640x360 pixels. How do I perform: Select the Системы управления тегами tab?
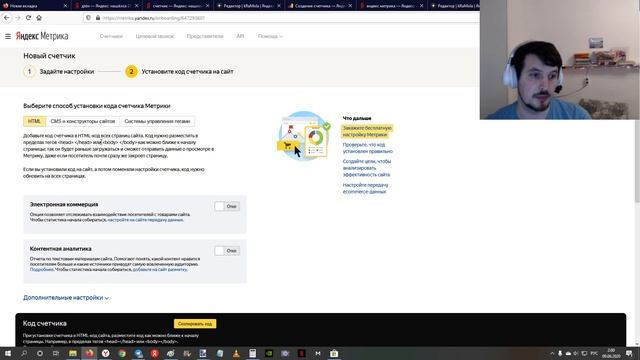coord(157,121)
